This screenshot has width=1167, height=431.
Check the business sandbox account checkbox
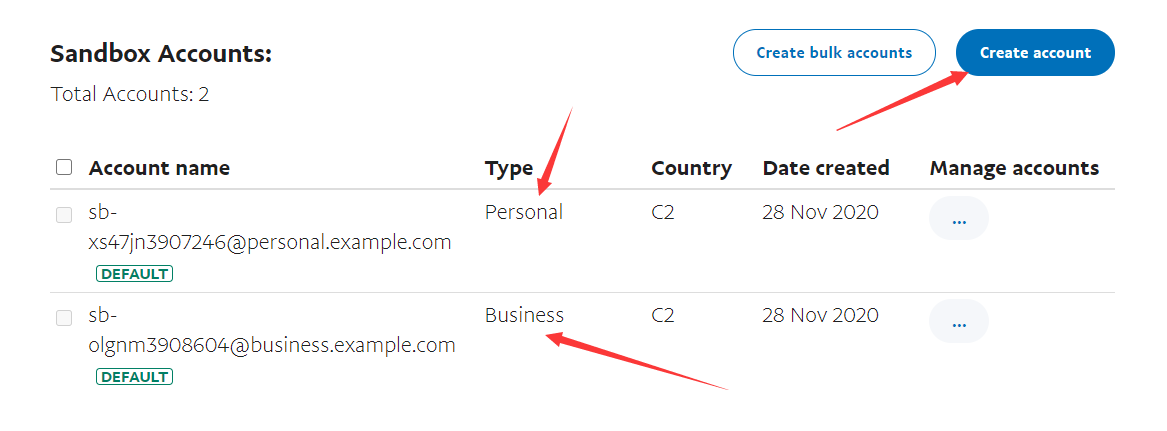click(64, 317)
